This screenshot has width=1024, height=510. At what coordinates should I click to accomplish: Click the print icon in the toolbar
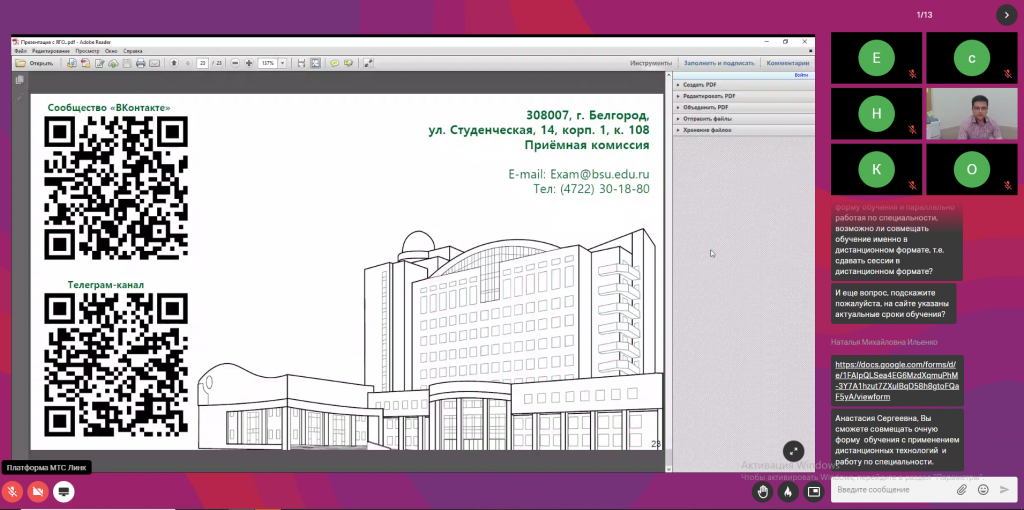pos(140,63)
